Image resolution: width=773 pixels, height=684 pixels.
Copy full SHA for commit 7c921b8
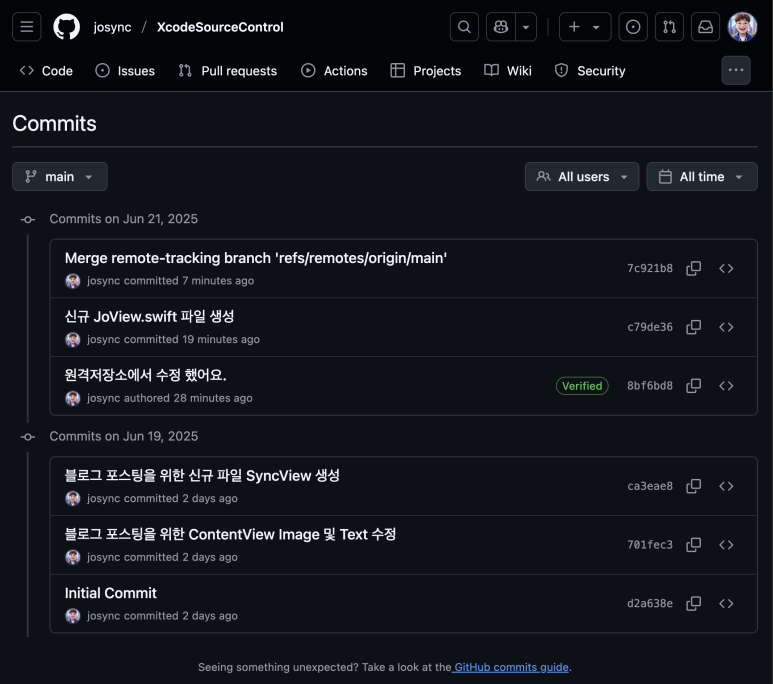click(x=694, y=268)
